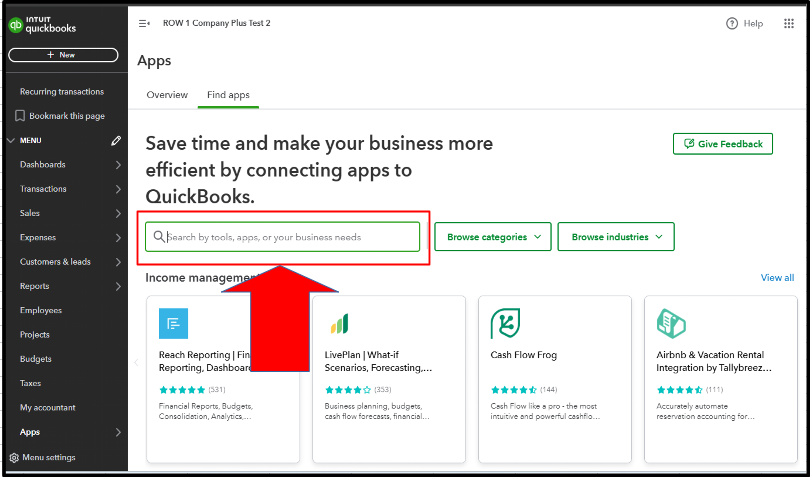Image resolution: width=810 pixels, height=477 pixels.
Task: Click the Reach Reporting app icon
Action: [x=174, y=324]
